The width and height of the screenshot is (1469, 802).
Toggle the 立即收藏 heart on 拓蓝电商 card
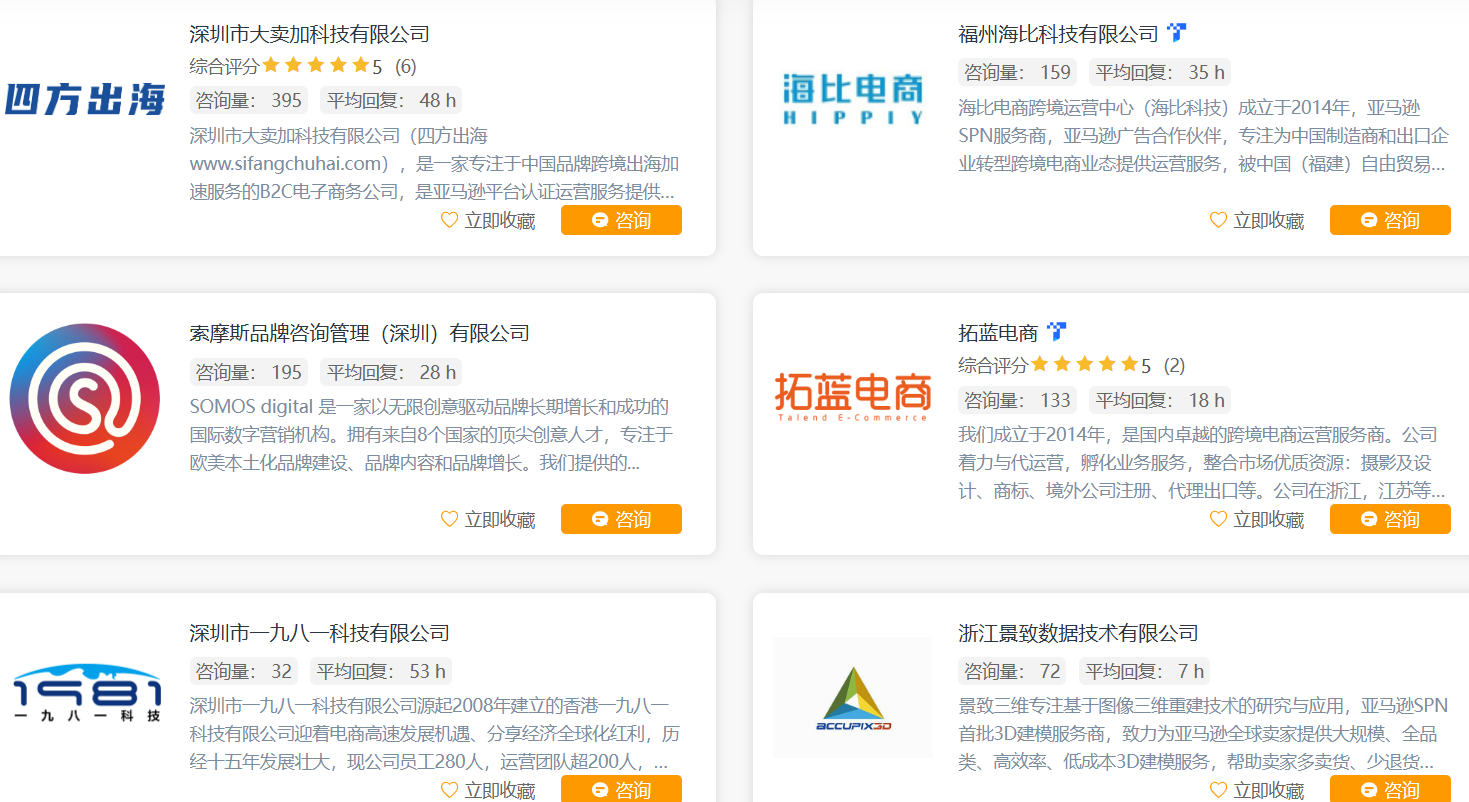pos(1257,520)
